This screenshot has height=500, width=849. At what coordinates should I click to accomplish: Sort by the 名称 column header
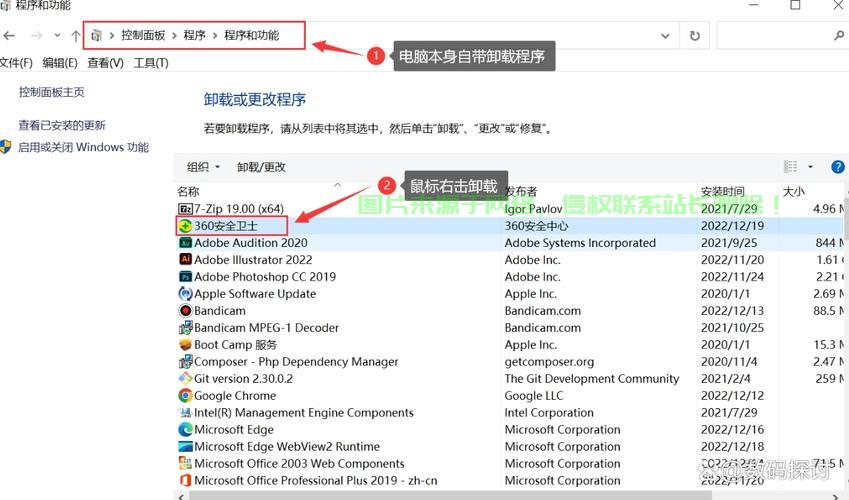coord(188,191)
